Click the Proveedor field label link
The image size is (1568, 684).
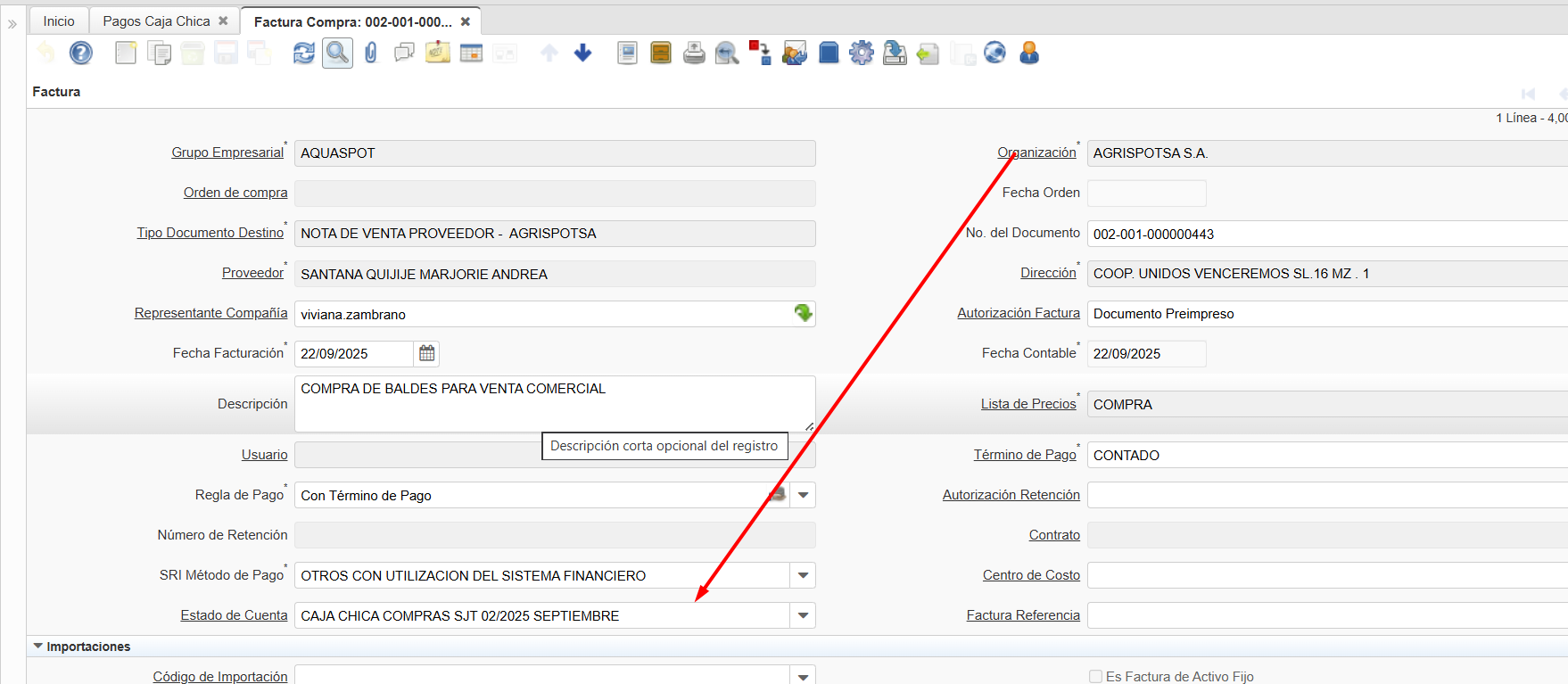pyautogui.click(x=252, y=273)
